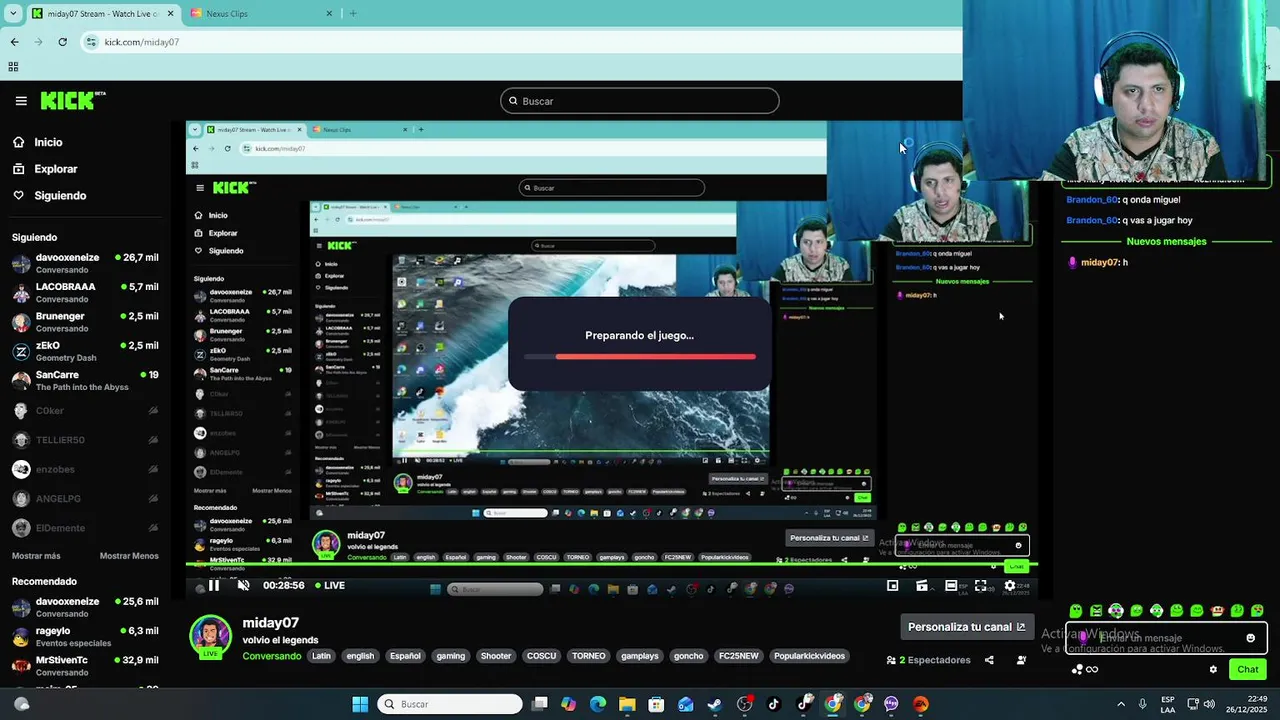Open the Windows Start menu
Image resolution: width=1280 pixels, height=720 pixels.
(360, 704)
